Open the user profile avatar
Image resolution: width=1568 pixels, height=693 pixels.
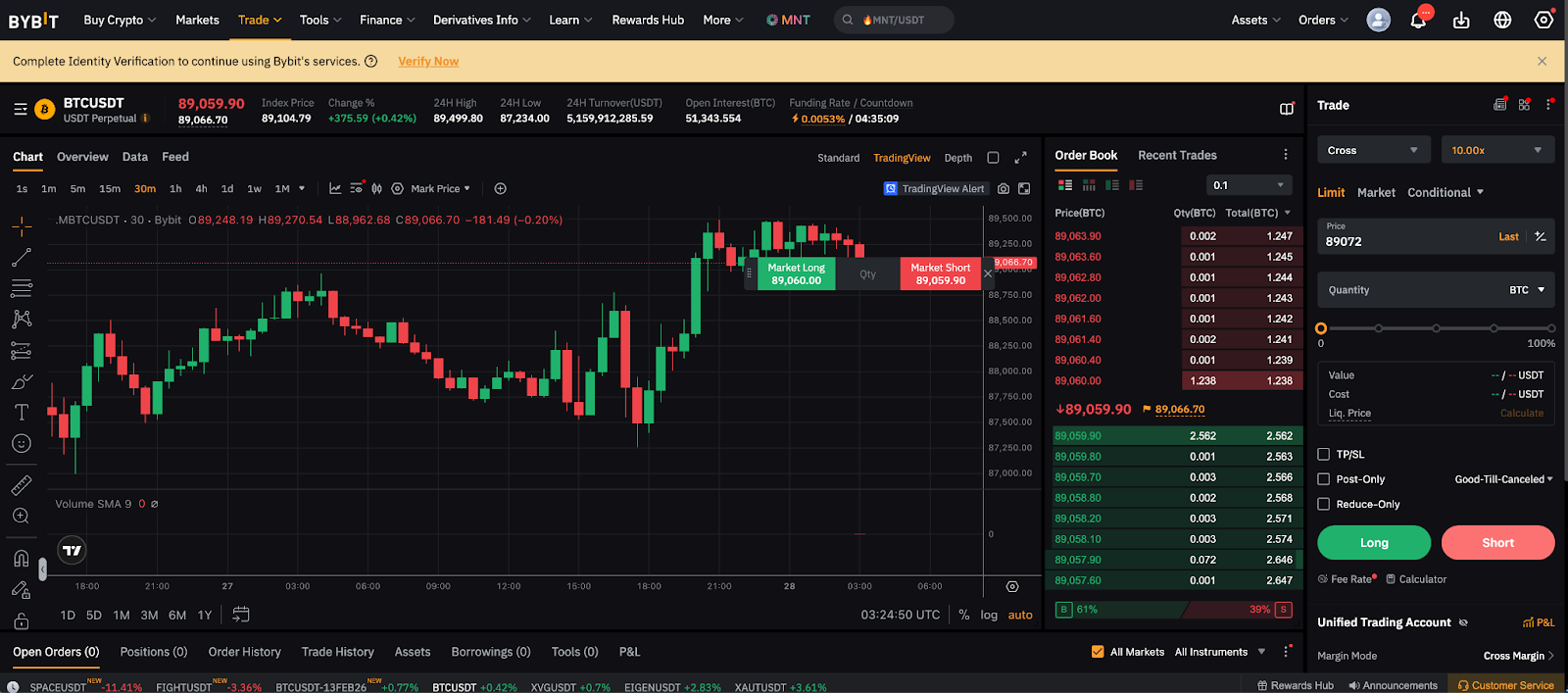[x=1378, y=20]
